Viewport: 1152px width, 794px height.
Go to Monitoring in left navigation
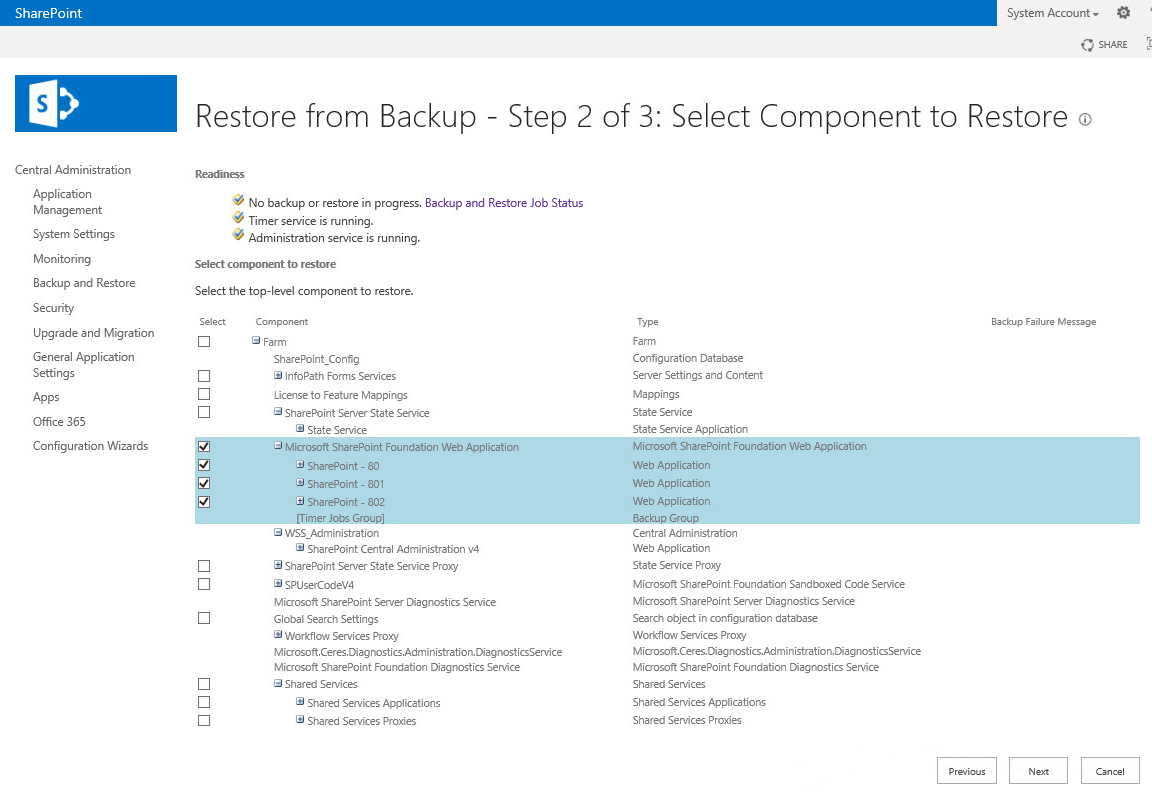62,259
